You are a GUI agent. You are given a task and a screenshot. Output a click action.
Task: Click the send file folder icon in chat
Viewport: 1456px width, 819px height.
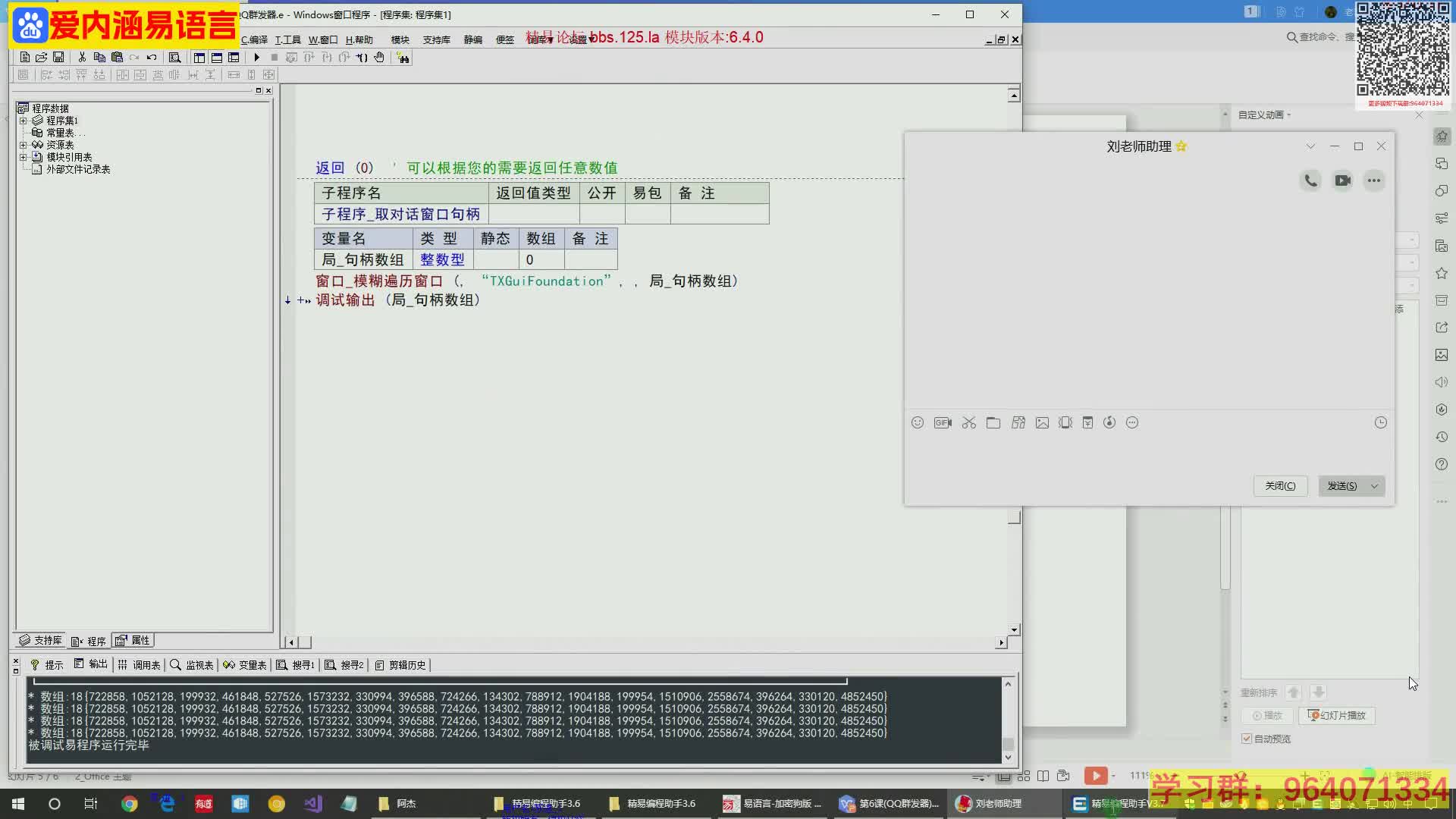(993, 423)
